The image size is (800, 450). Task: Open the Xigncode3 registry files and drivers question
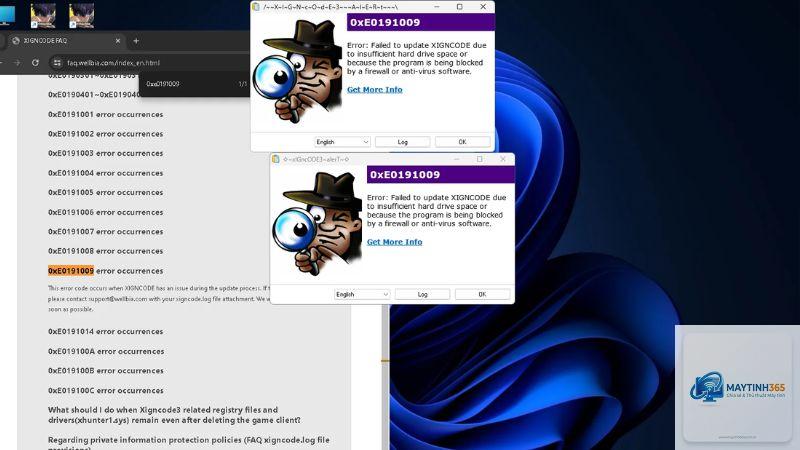tap(174, 415)
